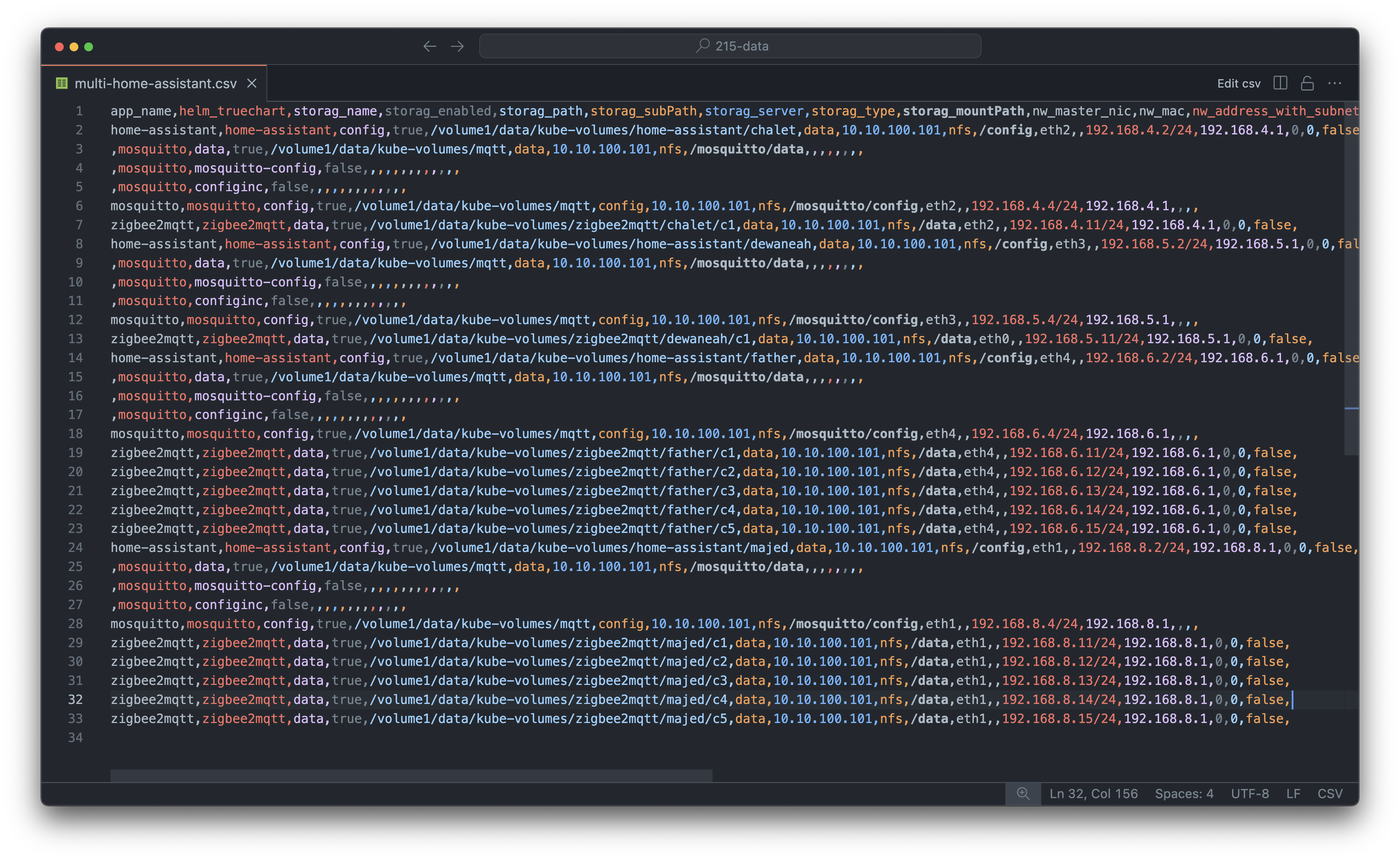This screenshot has width=1400, height=860.
Task: Click line number 24 in the gutter
Action: tap(75, 548)
